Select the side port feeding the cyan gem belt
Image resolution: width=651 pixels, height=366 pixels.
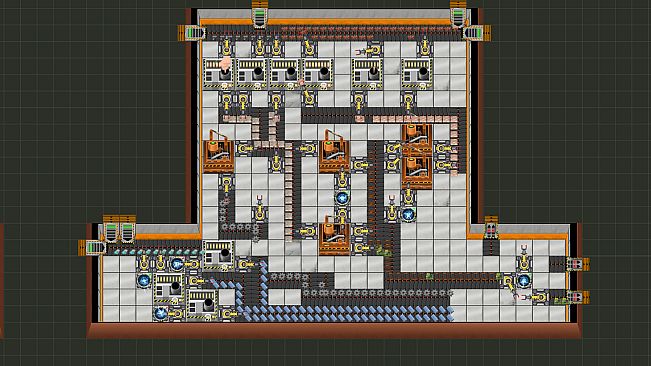93,248
